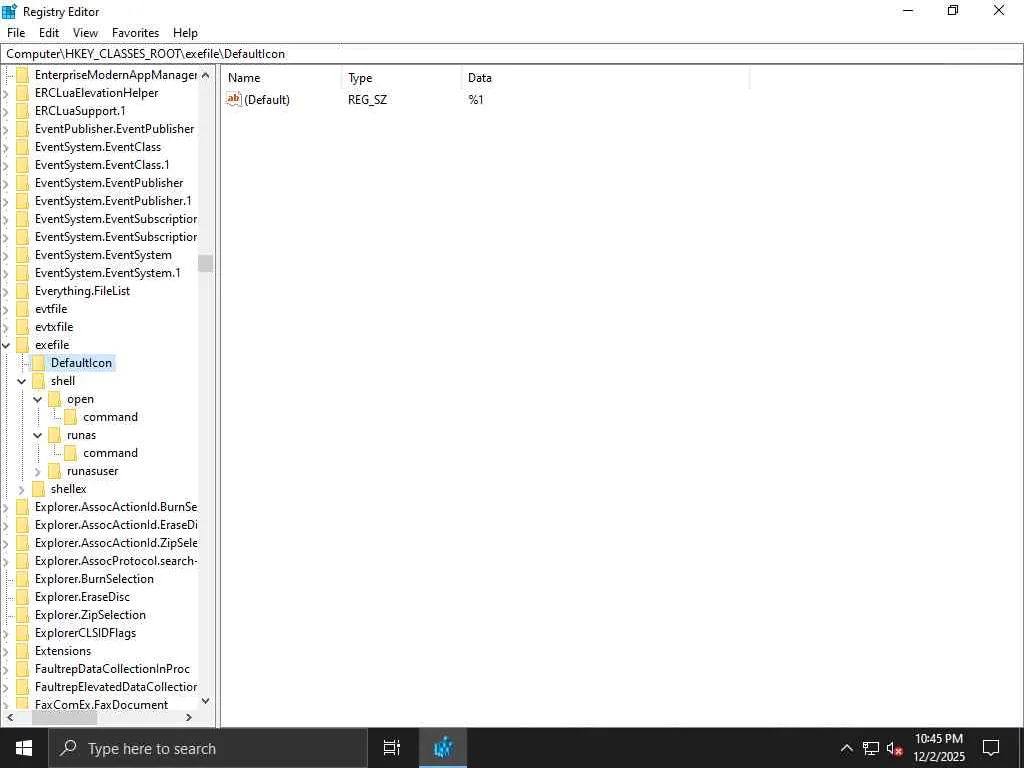Show hidden system tray icons
1024x768 pixels.
846,748
